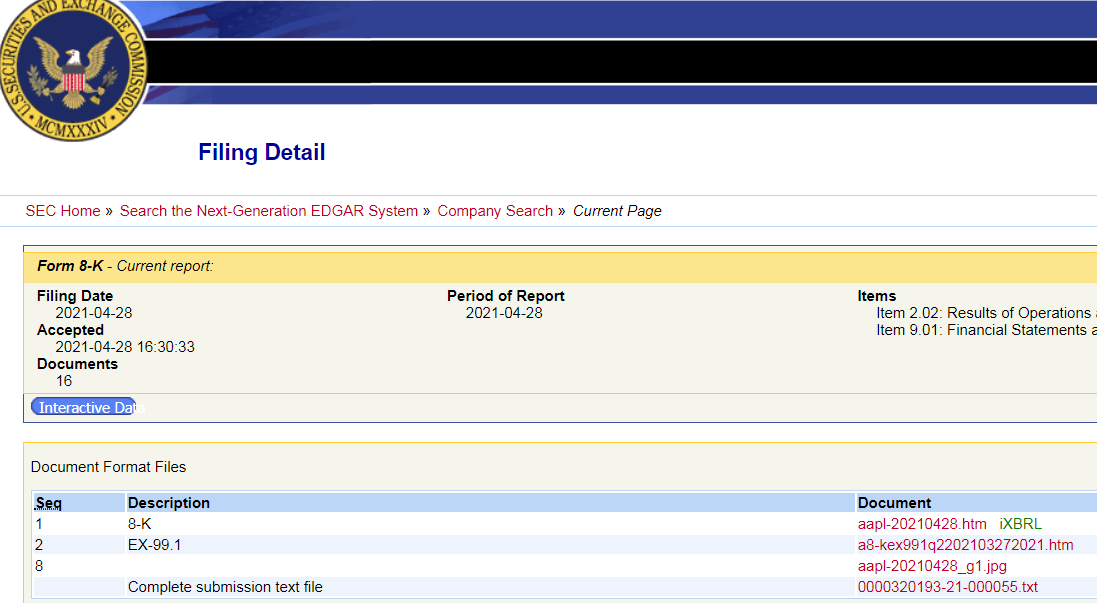Image resolution: width=1097 pixels, height=603 pixels.
Task: Select Complete submission text file description
Action: tap(225, 587)
